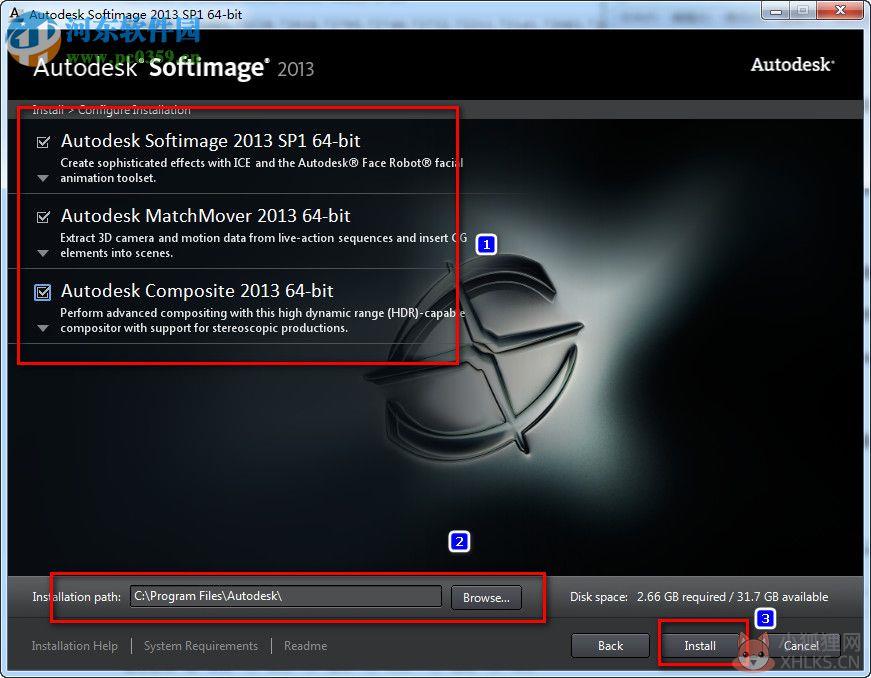Image resolution: width=871 pixels, height=678 pixels.
Task: Click the MatchMover description about 3D camera
Action: click(263, 245)
